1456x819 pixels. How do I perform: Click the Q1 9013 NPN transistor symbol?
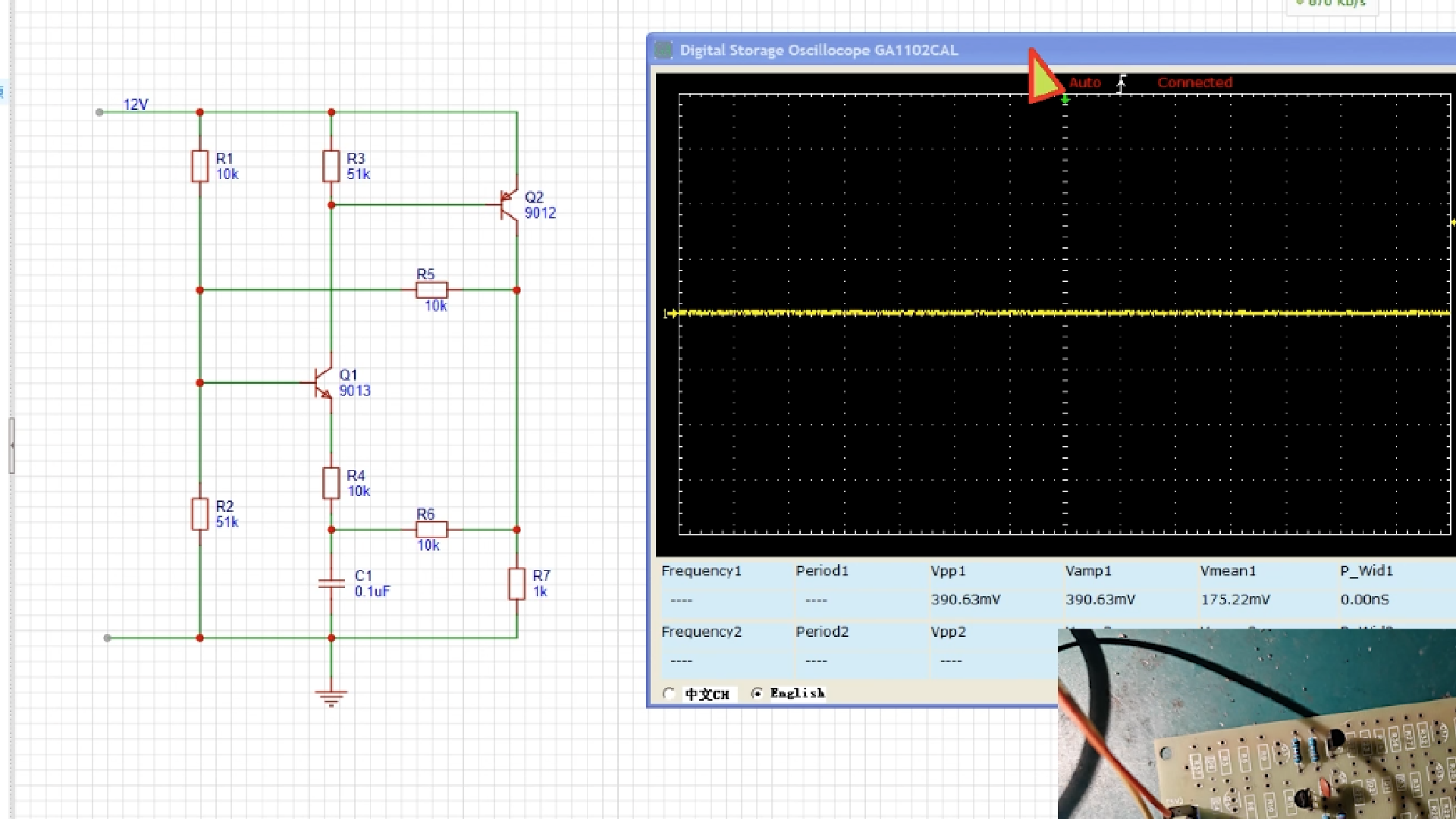tap(323, 383)
